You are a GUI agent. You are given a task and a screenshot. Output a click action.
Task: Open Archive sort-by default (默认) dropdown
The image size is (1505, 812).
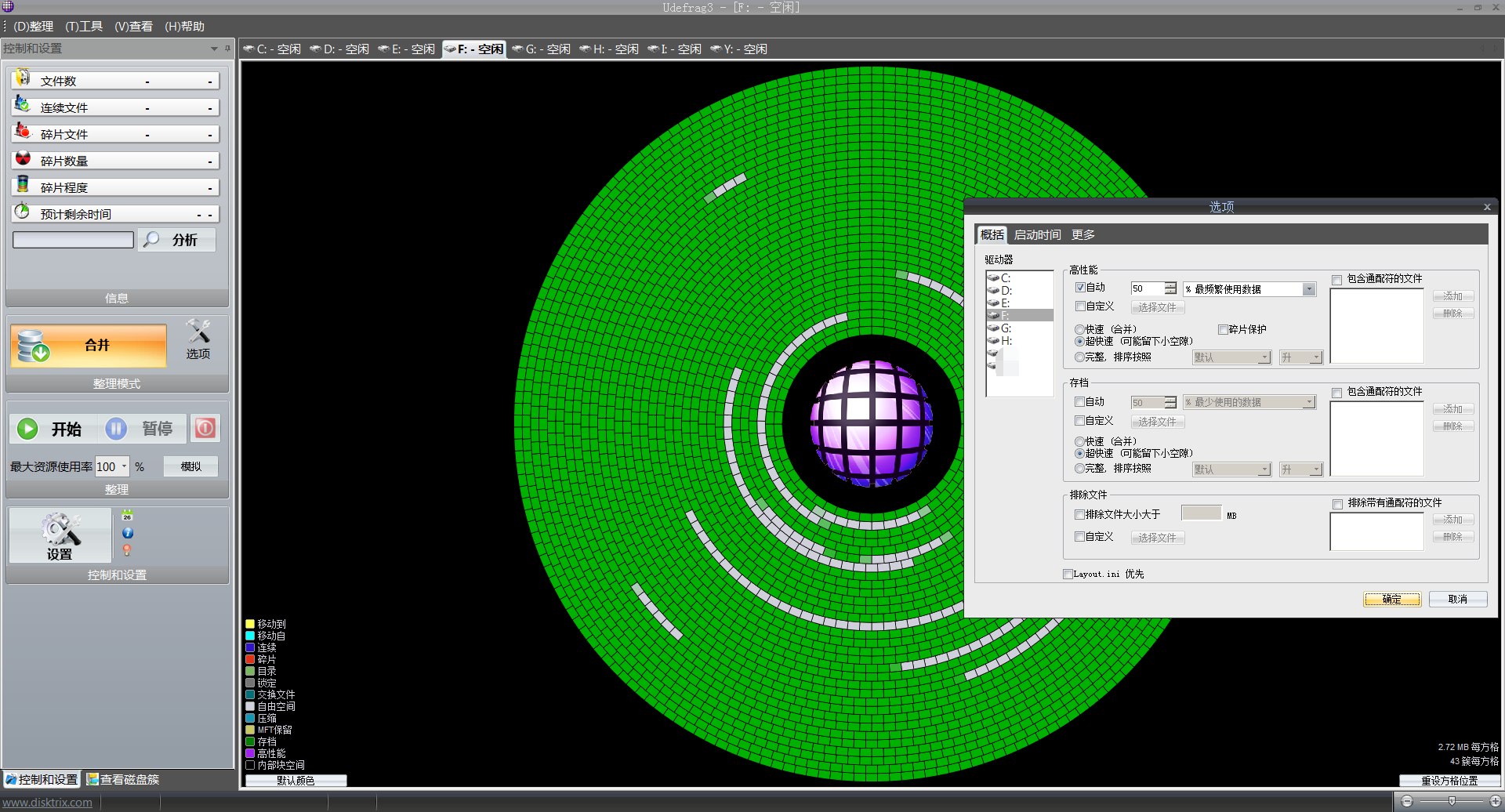1264,470
